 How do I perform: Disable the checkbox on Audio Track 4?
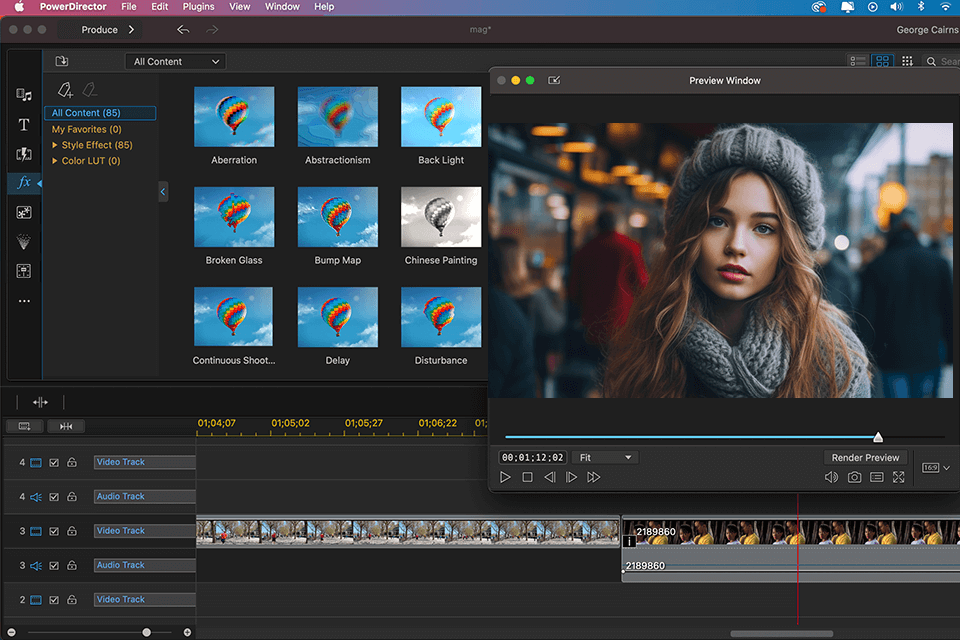point(54,497)
